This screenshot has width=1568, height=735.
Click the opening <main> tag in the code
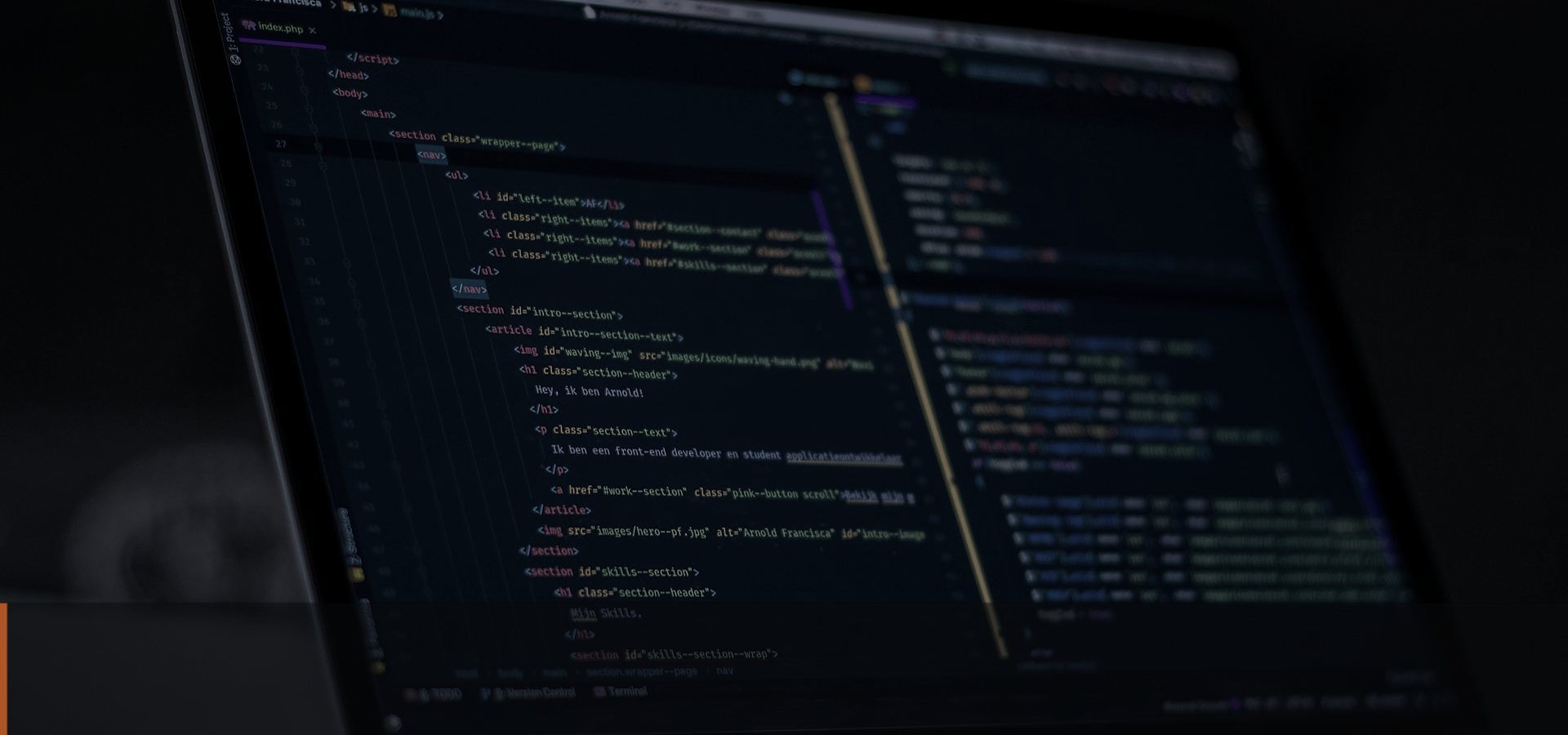pos(378,114)
